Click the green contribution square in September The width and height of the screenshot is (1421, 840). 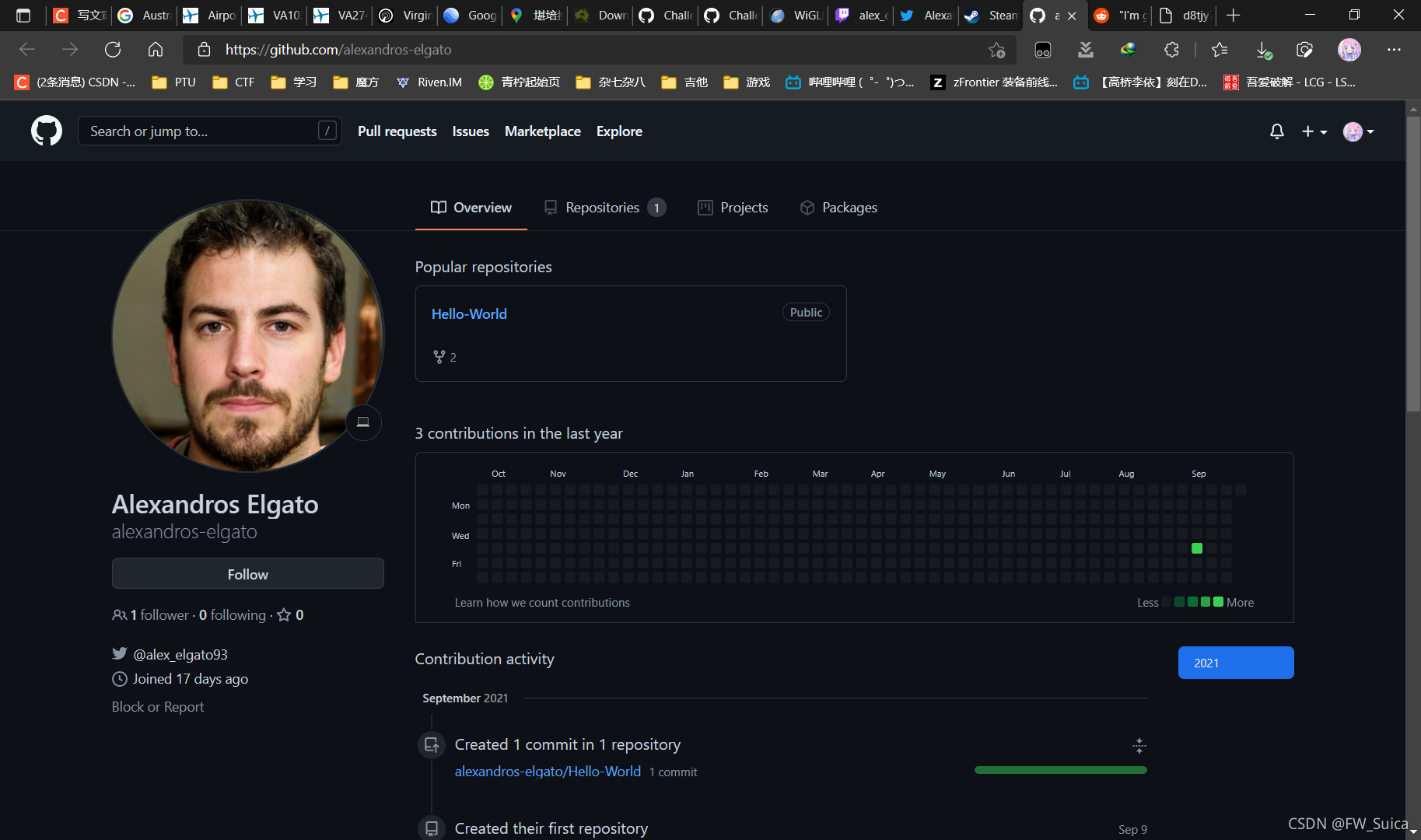(1197, 548)
